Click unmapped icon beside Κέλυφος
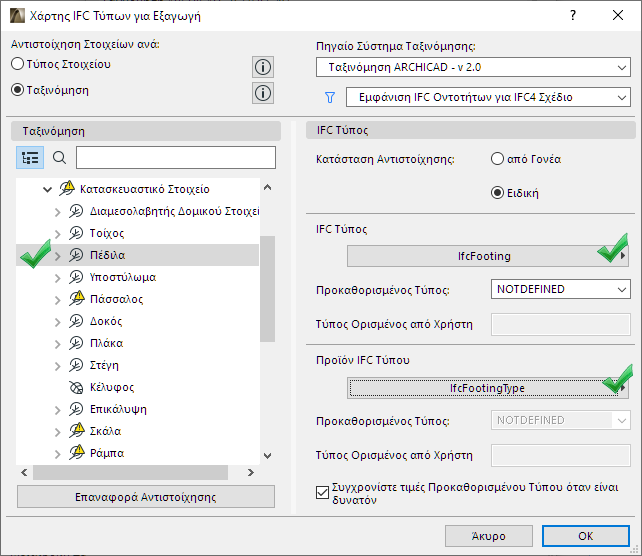 [76, 387]
